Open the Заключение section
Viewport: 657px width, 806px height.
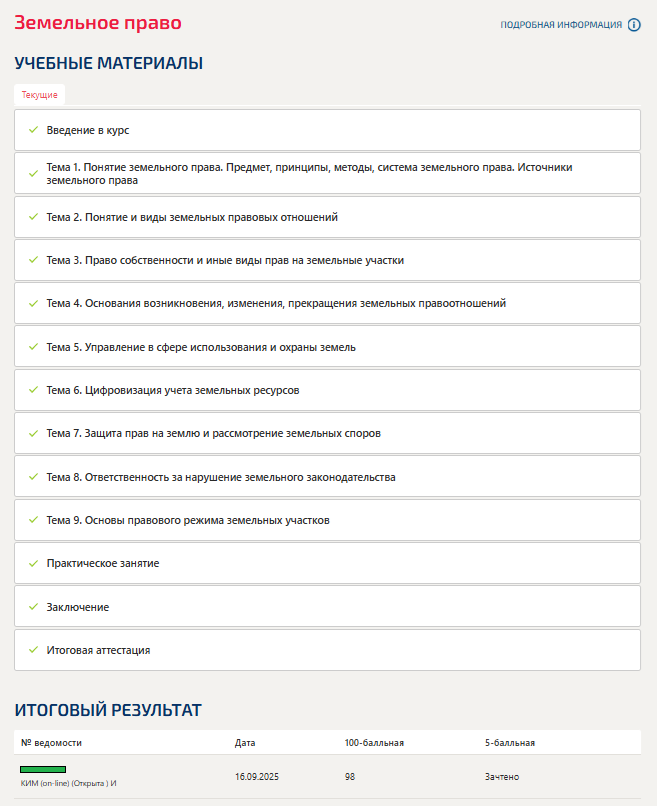point(78,607)
